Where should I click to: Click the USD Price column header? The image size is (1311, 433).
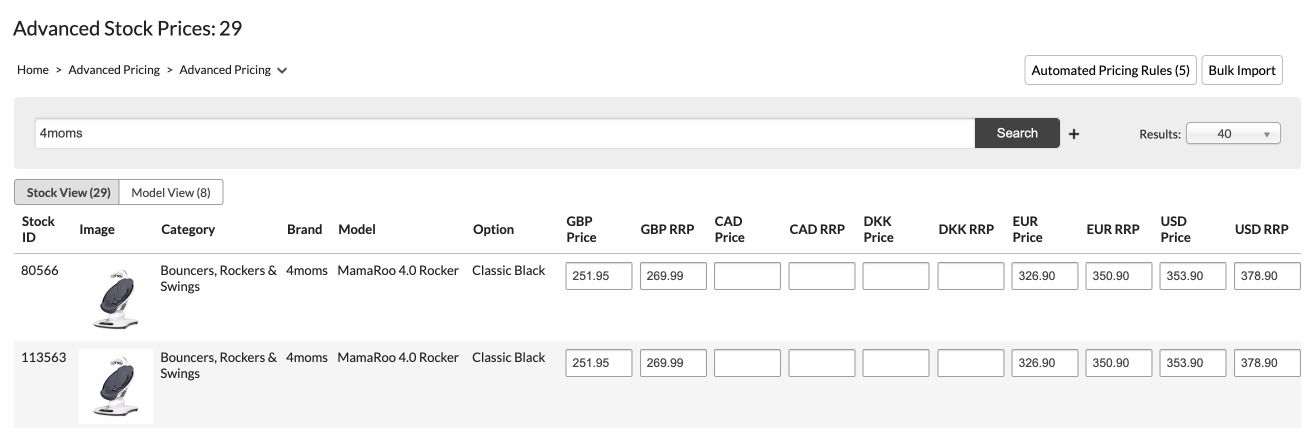[1176, 229]
